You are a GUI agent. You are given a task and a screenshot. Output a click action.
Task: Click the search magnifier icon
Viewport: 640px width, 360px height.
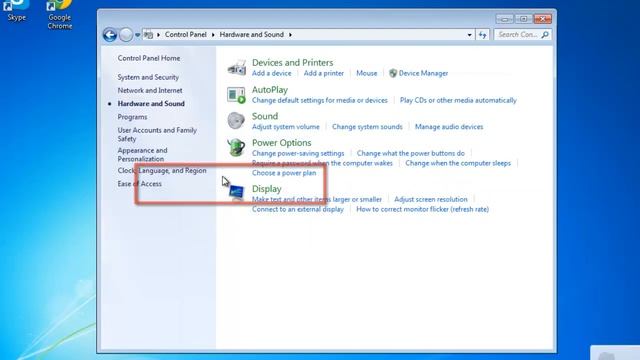tap(545, 35)
